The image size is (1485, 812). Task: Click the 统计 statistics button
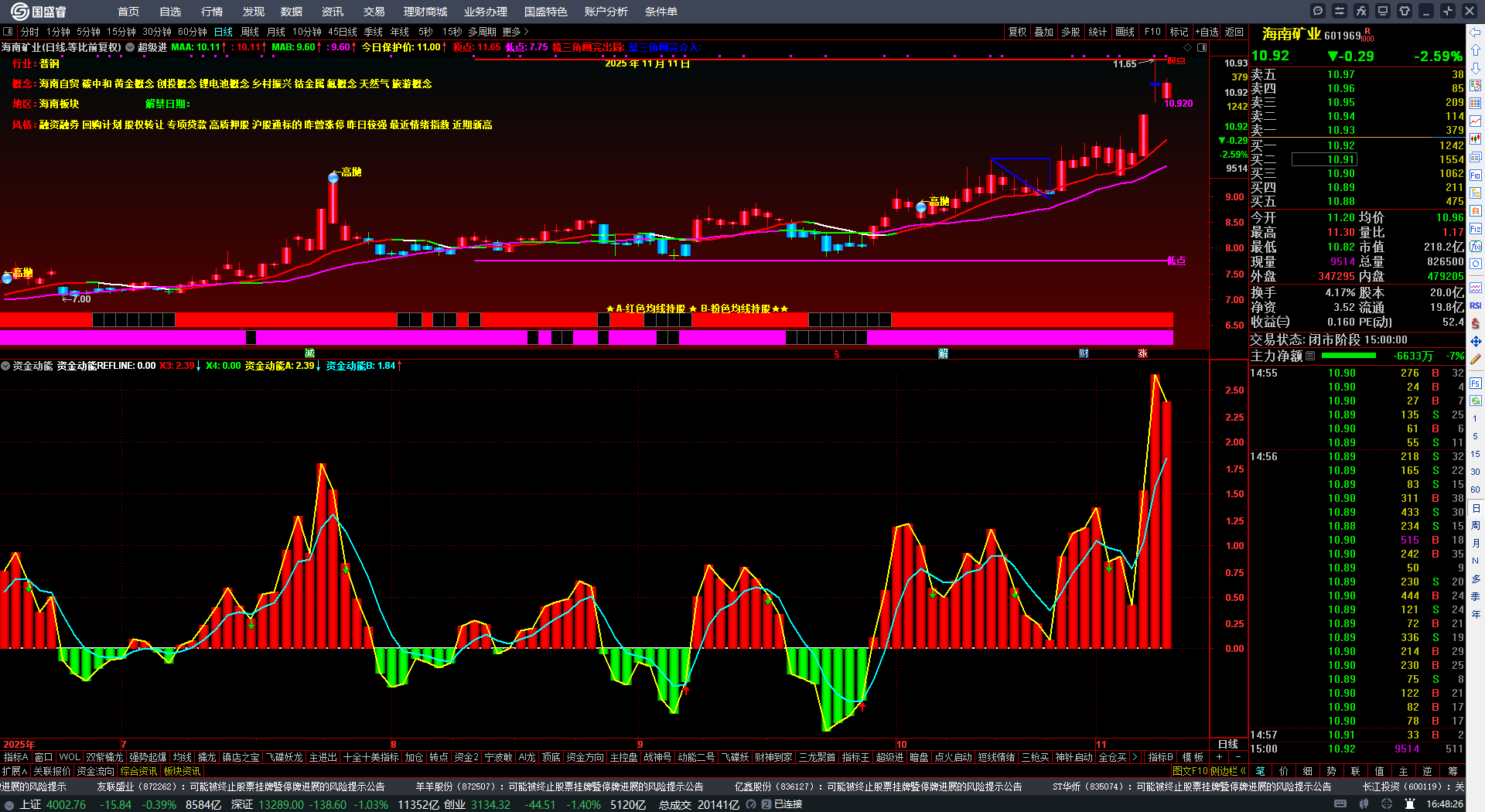tap(1098, 32)
